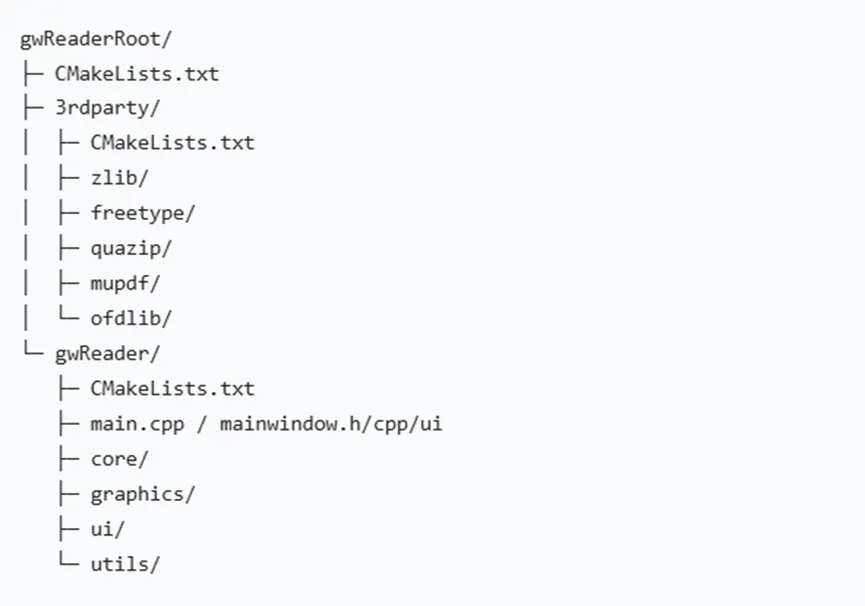Select the core/ directory
865x606 pixels.
tap(120, 459)
